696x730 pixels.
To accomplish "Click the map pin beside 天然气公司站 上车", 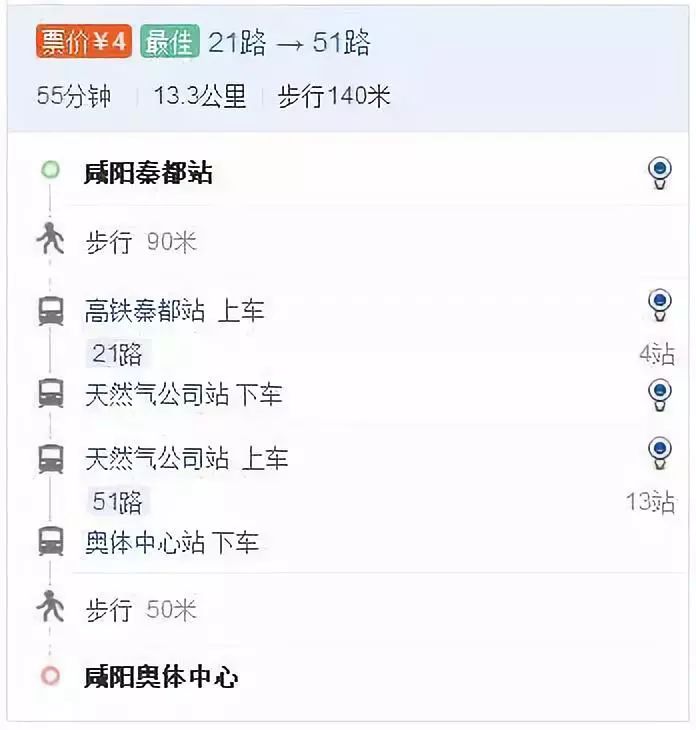I will tap(660, 453).
